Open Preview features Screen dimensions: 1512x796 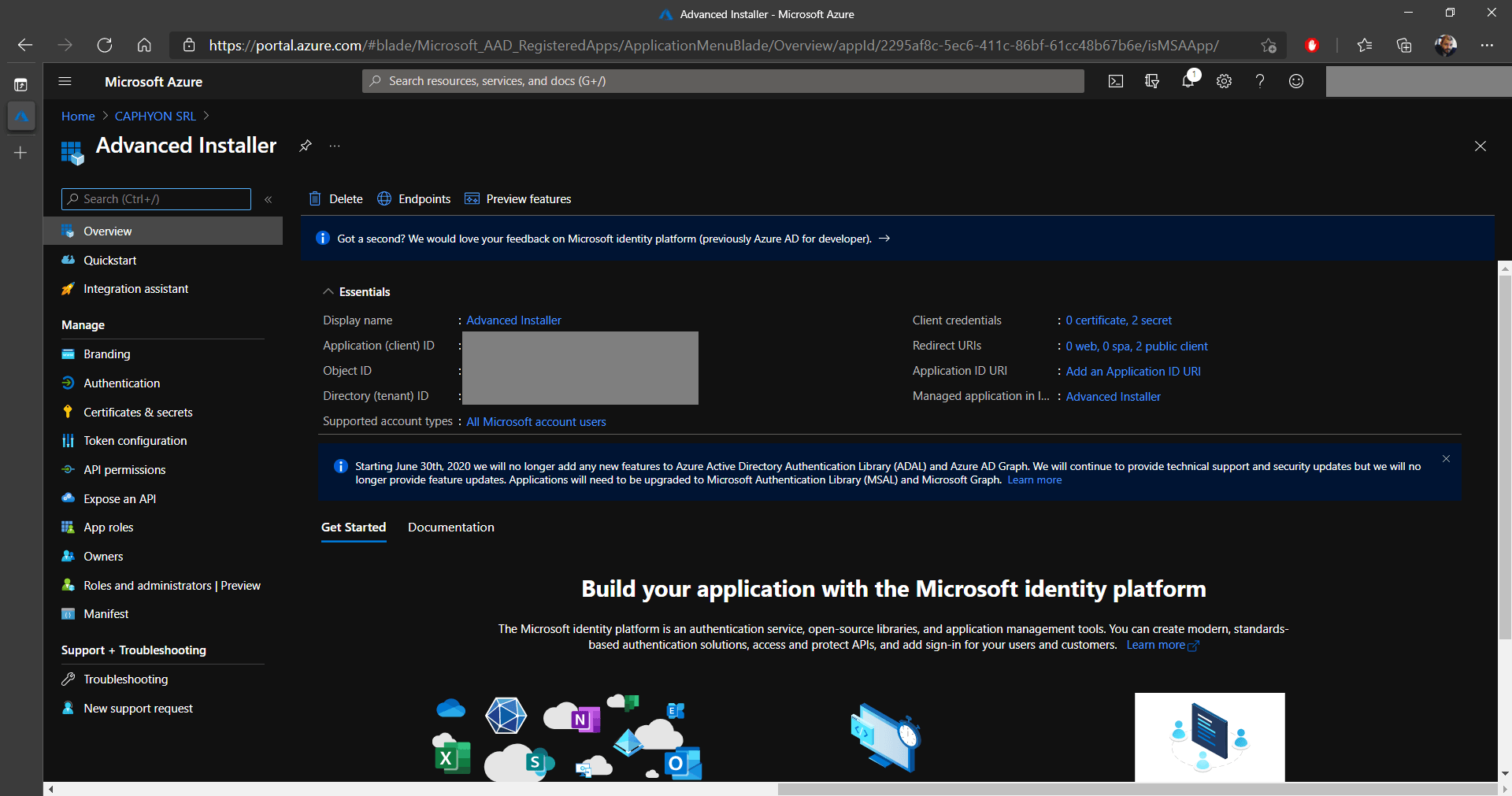(x=518, y=199)
